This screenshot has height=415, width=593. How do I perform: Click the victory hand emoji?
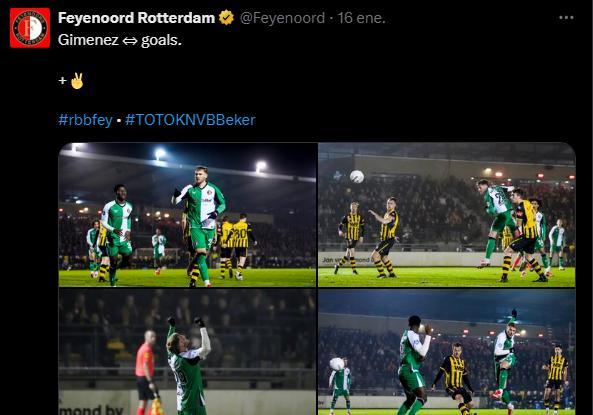77,81
